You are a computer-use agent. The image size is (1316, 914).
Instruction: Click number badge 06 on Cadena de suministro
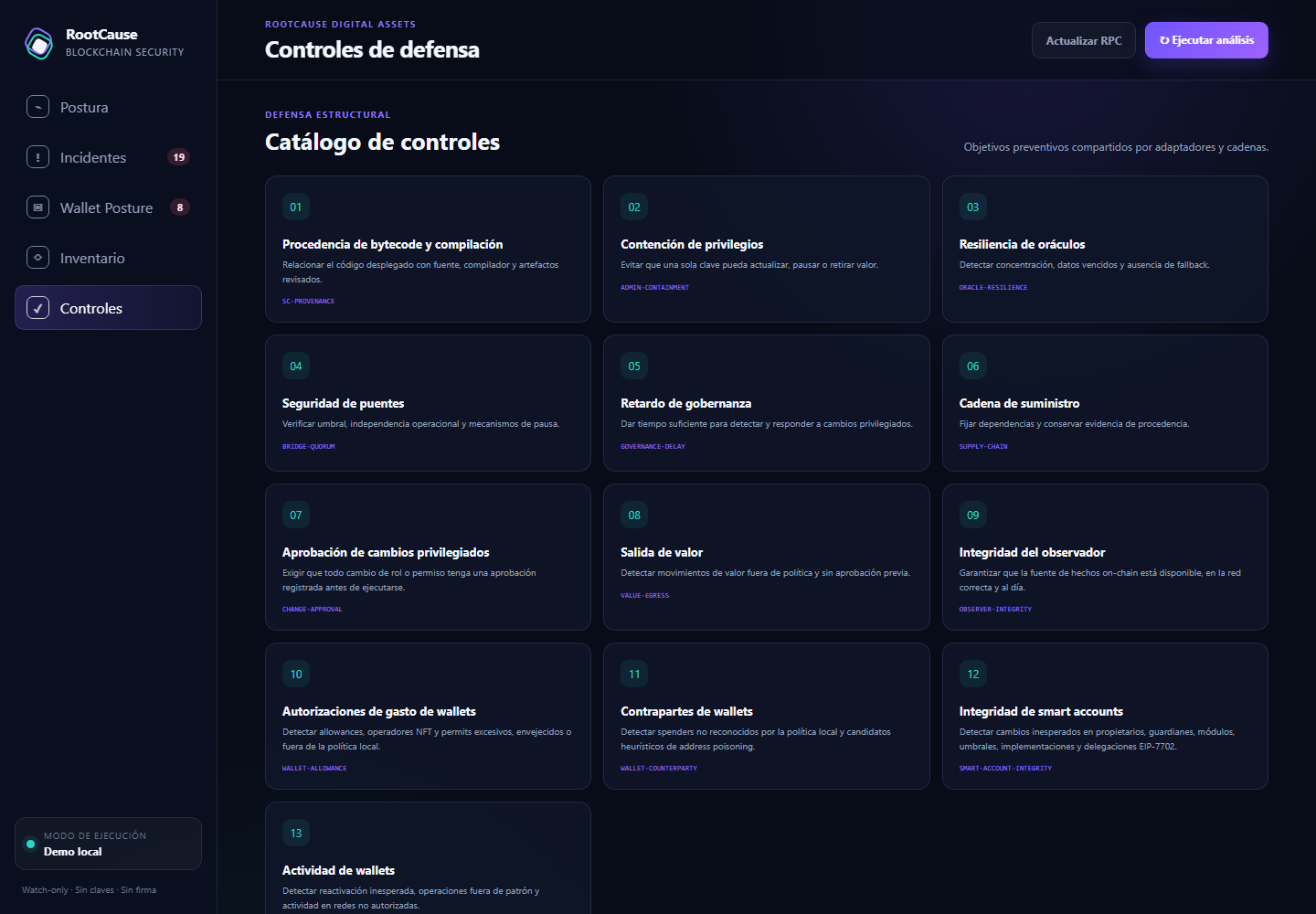973,367
